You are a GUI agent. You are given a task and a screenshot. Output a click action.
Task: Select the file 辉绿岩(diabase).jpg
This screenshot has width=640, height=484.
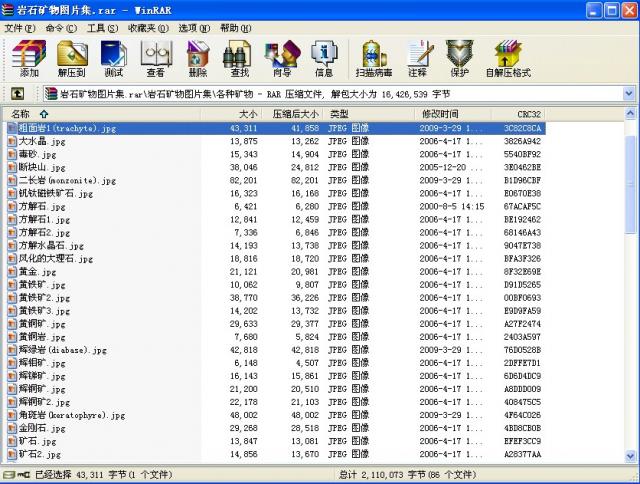(62, 350)
